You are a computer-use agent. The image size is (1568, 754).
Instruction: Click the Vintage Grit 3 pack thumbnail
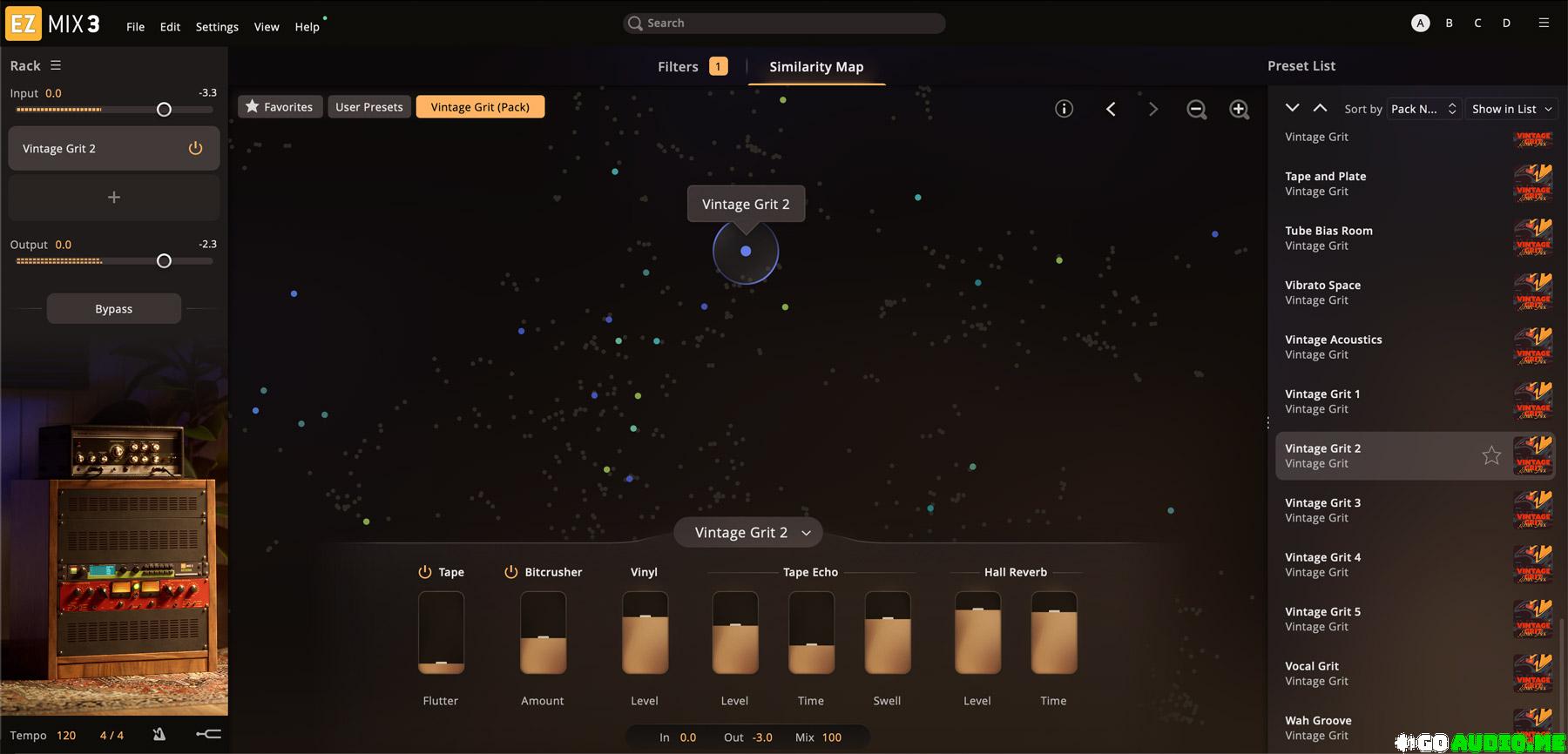1533,510
